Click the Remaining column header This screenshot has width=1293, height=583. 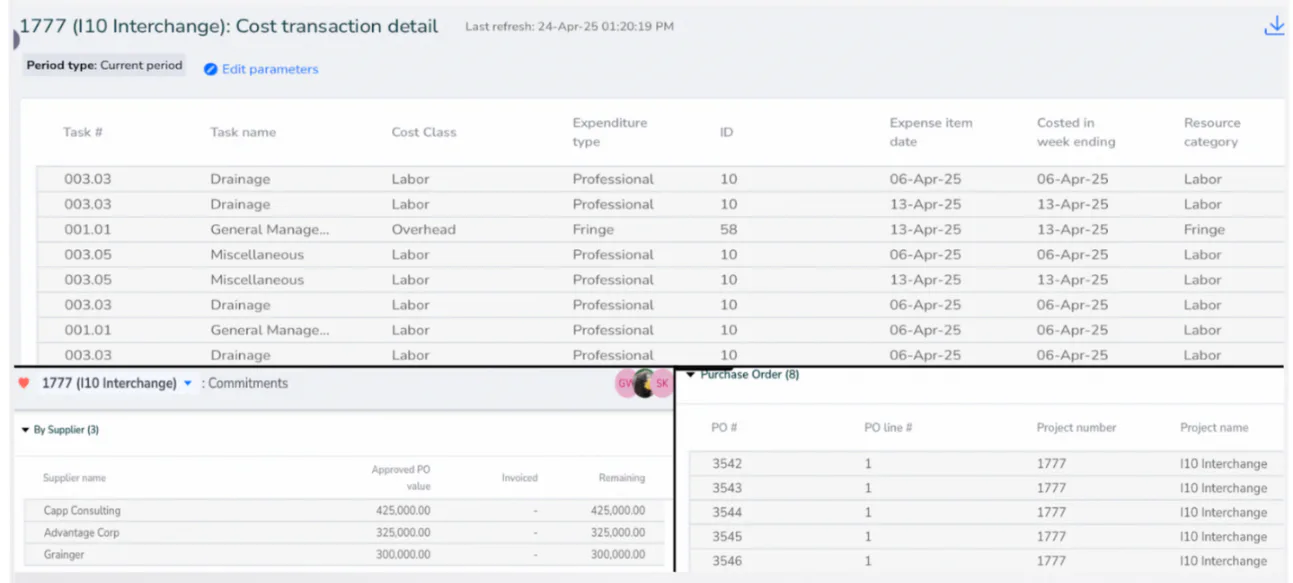click(x=622, y=478)
